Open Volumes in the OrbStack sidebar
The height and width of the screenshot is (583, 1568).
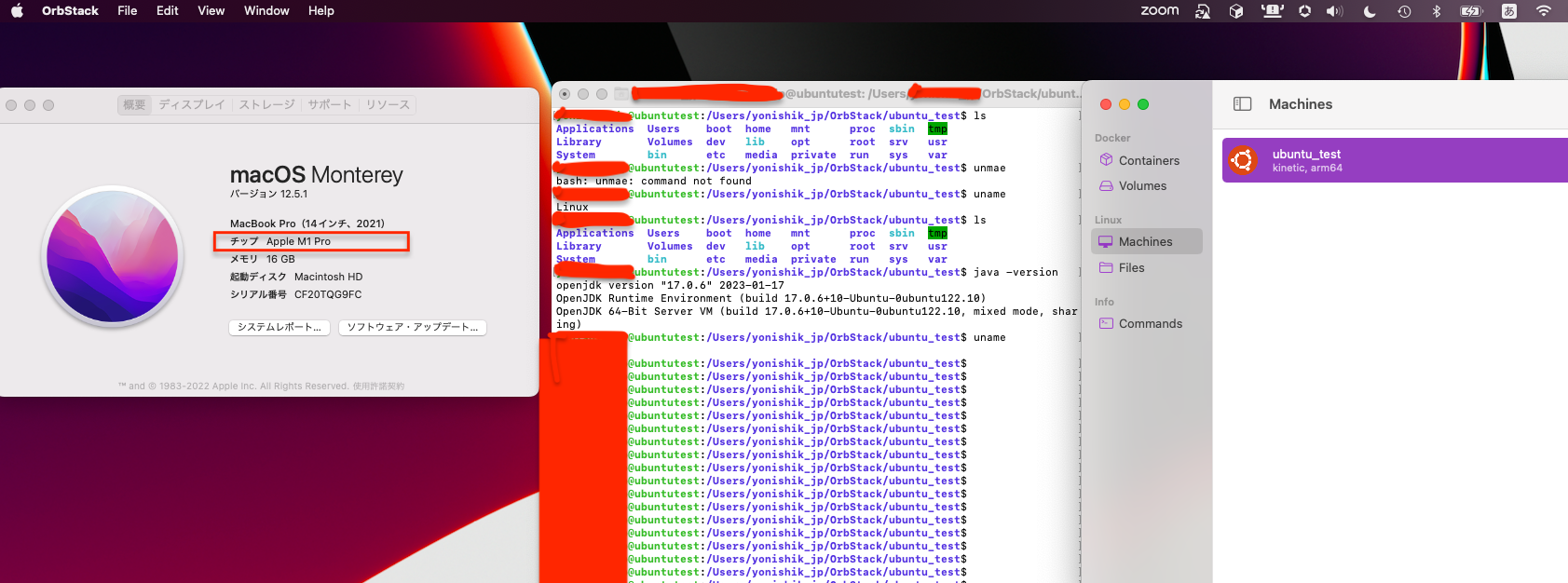coord(1147,185)
